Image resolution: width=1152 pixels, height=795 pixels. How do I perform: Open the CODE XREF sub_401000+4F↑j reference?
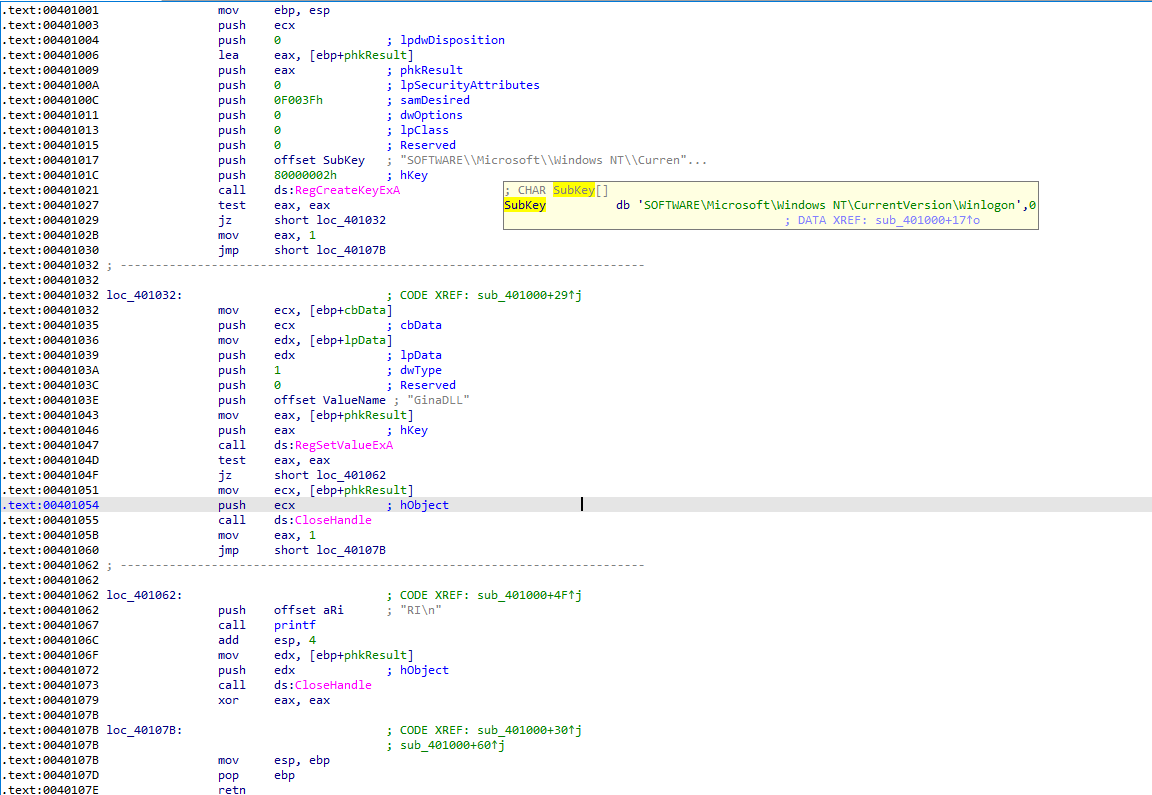(530, 595)
